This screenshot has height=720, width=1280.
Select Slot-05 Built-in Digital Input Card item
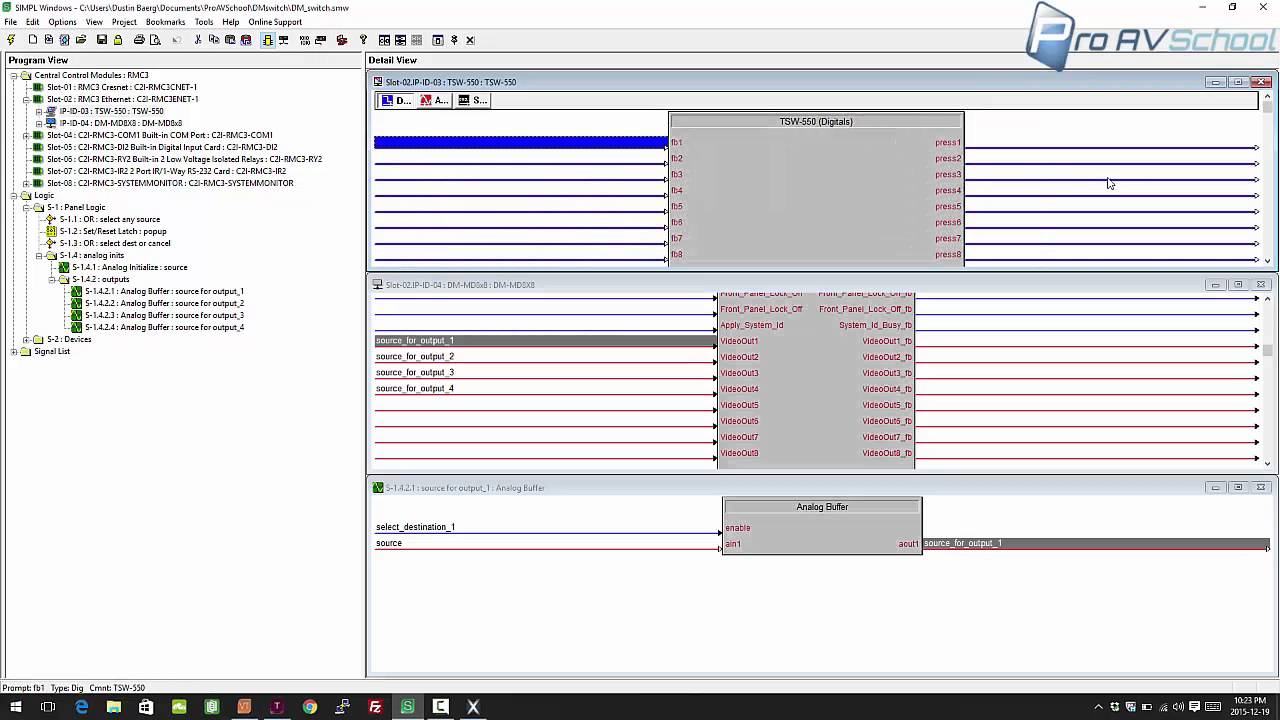162,147
